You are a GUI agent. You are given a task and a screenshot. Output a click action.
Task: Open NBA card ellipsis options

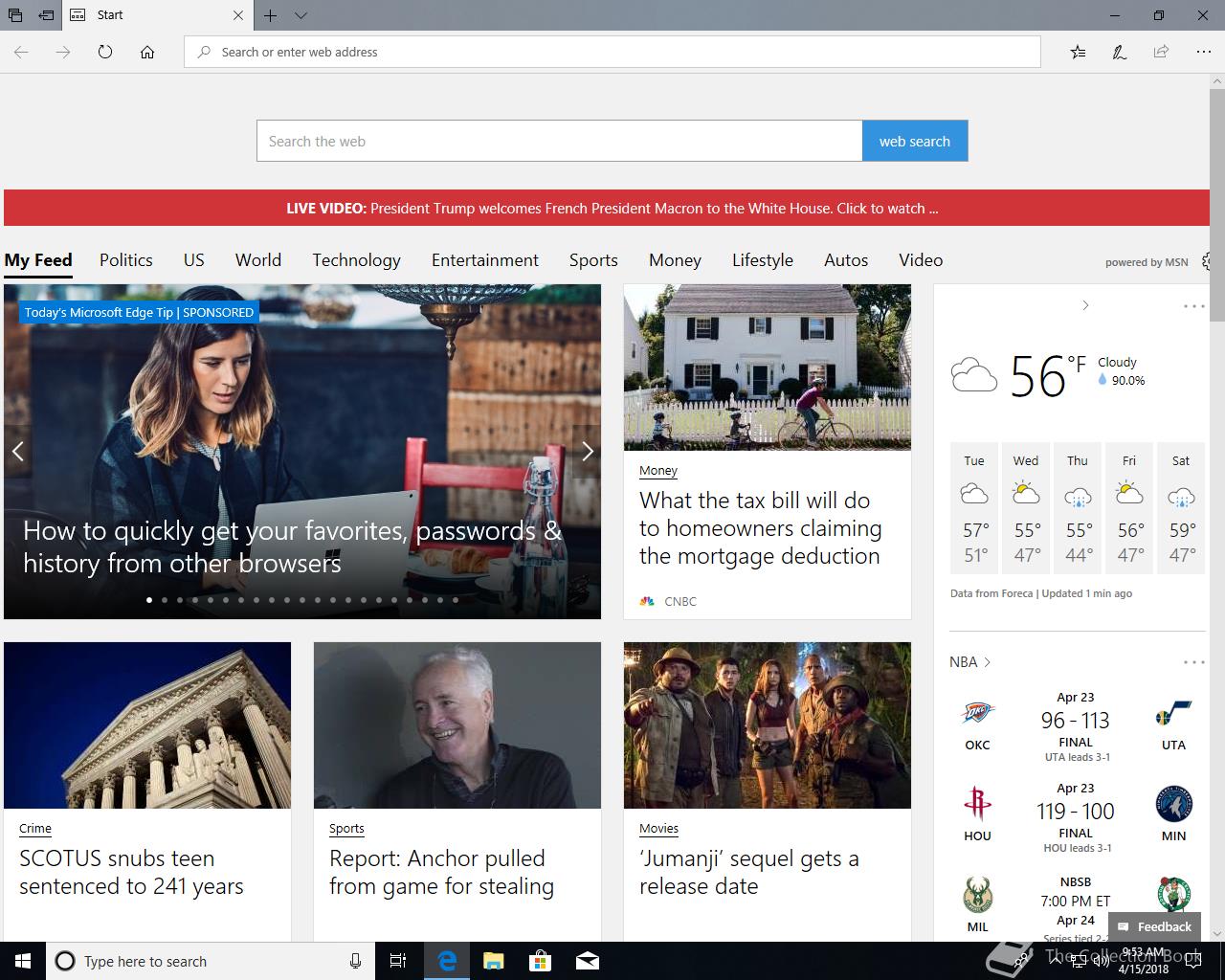click(x=1193, y=662)
